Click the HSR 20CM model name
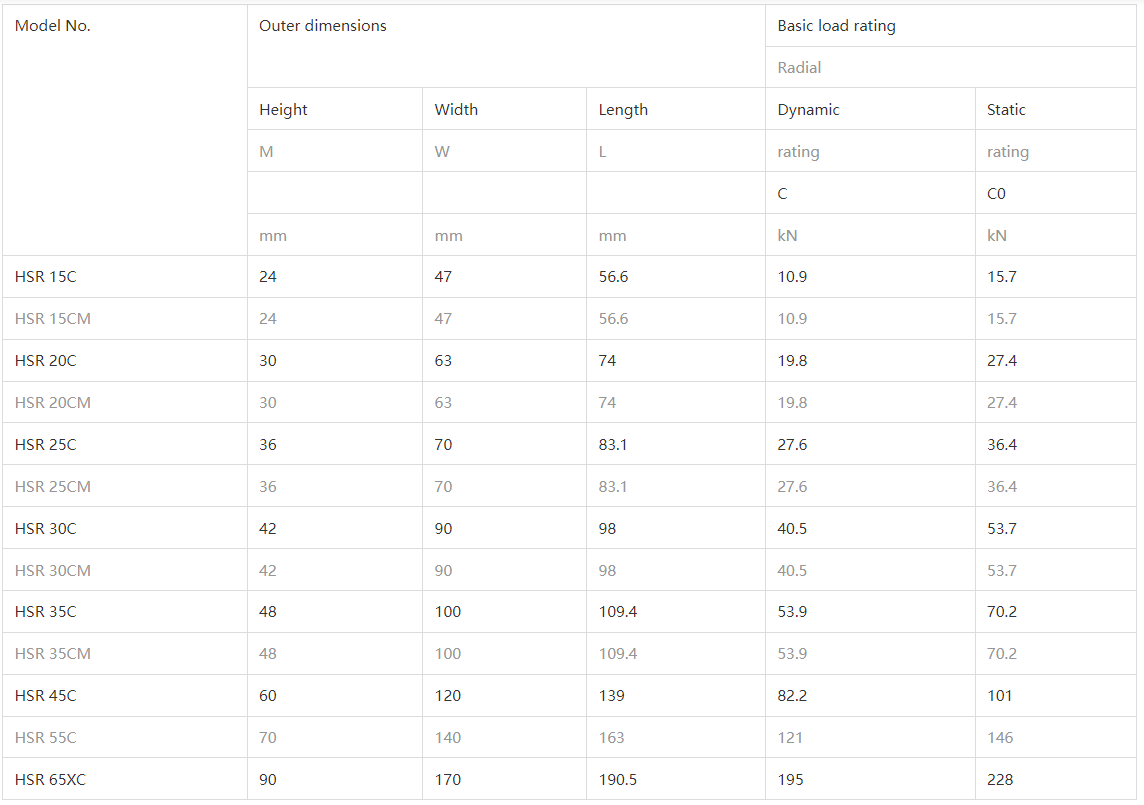This screenshot has width=1144, height=805. point(53,403)
